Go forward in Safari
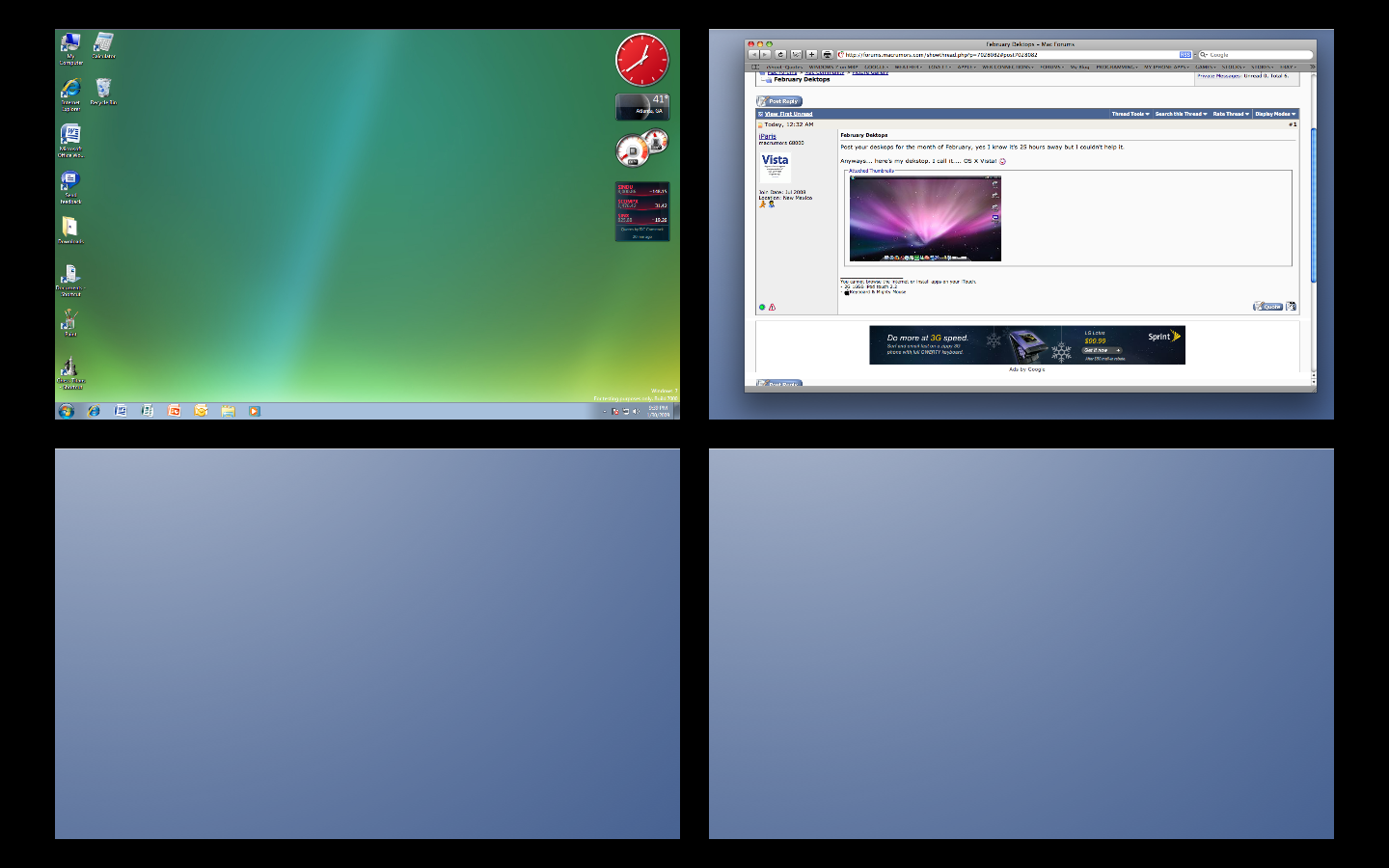The width and height of the screenshot is (1389, 868). tap(765, 55)
